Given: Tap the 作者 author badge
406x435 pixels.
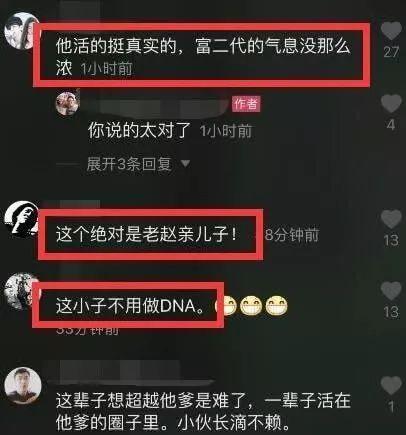Looking at the screenshot, I should coord(246,104).
